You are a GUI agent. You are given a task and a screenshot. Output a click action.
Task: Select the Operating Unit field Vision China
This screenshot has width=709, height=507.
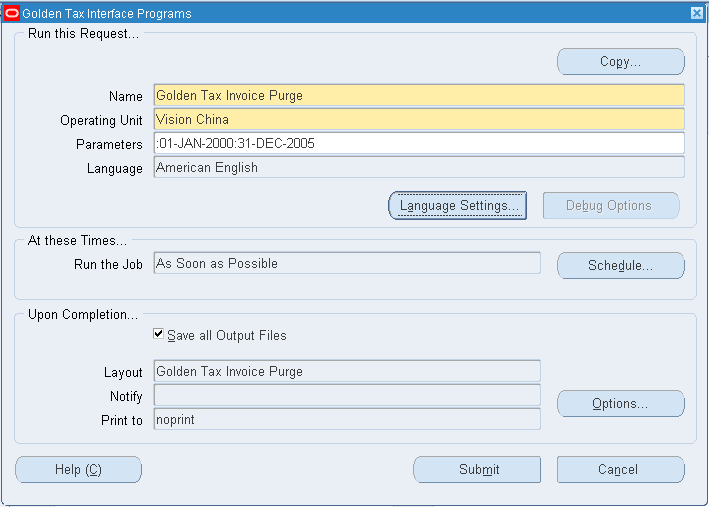(x=419, y=119)
